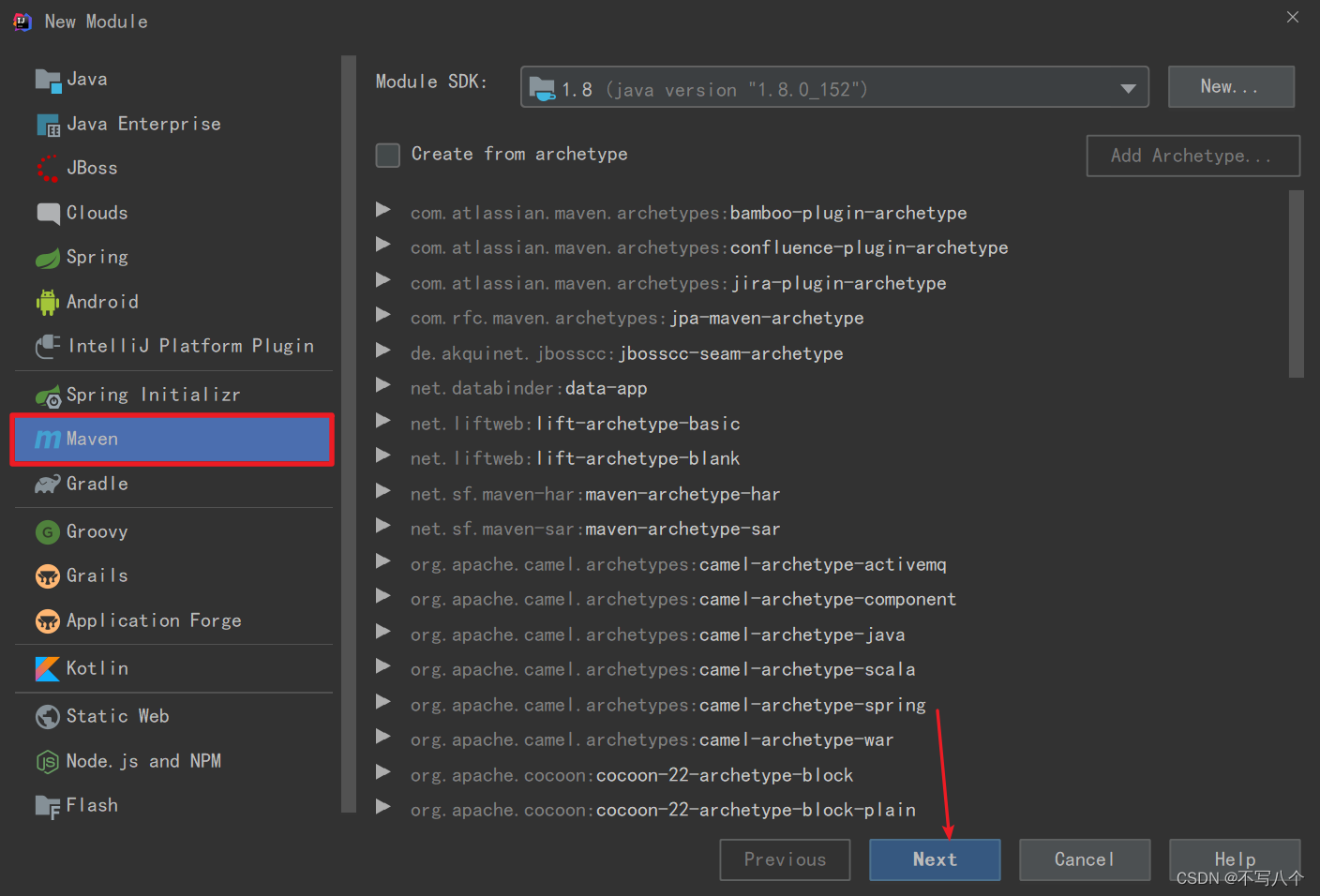The height and width of the screenshot is (896, 1320).
Task: Expand maven-archetype-har node
Action: [x=382, y=490]
